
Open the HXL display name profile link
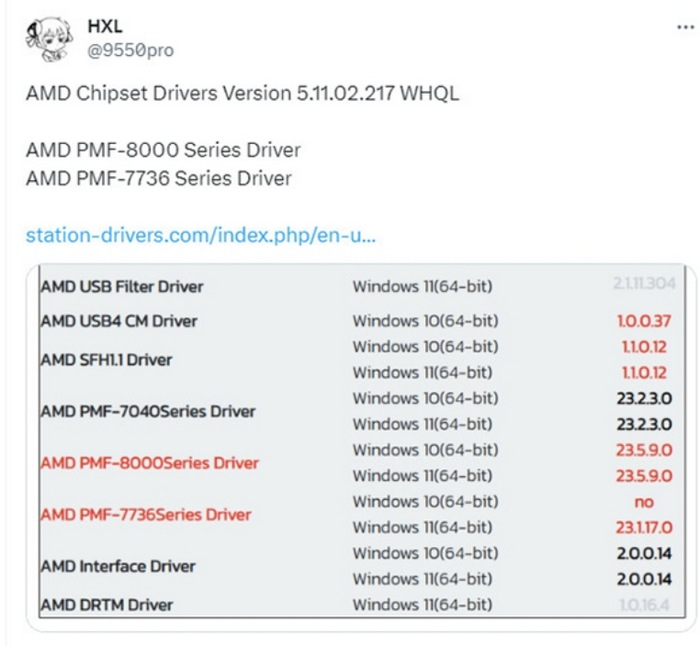point(105,26)
